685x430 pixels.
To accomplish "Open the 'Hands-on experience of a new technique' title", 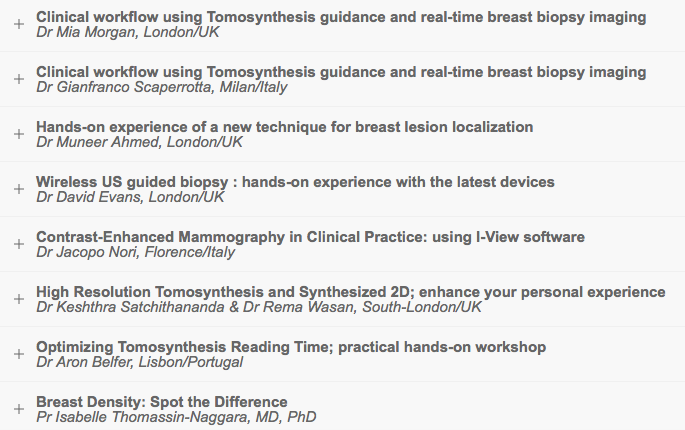I will [284, 127].
